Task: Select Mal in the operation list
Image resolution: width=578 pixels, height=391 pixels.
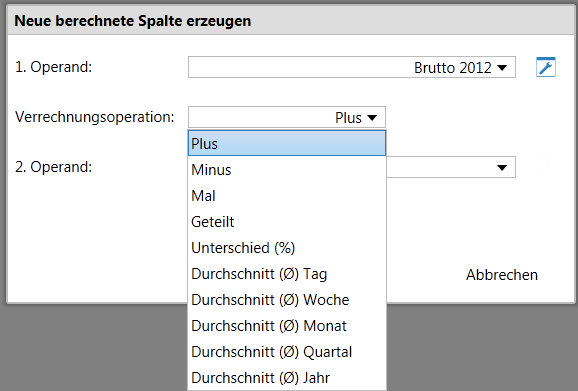Action: pos(287,196)
